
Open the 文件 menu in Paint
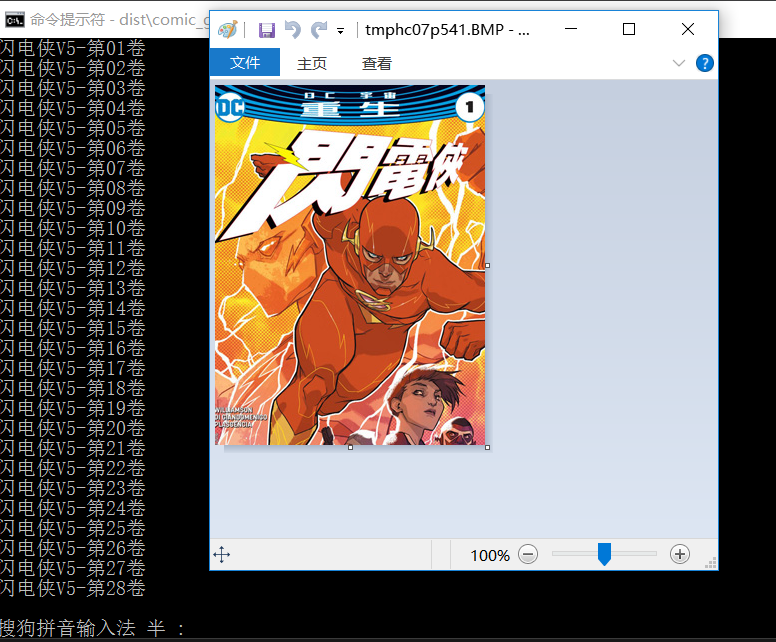pyautogui.click(x=245, y=62)
